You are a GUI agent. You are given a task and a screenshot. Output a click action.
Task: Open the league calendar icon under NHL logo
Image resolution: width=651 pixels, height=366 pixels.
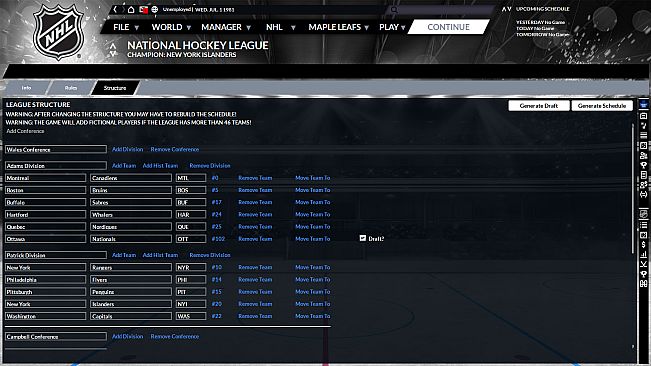click(644, 235)
